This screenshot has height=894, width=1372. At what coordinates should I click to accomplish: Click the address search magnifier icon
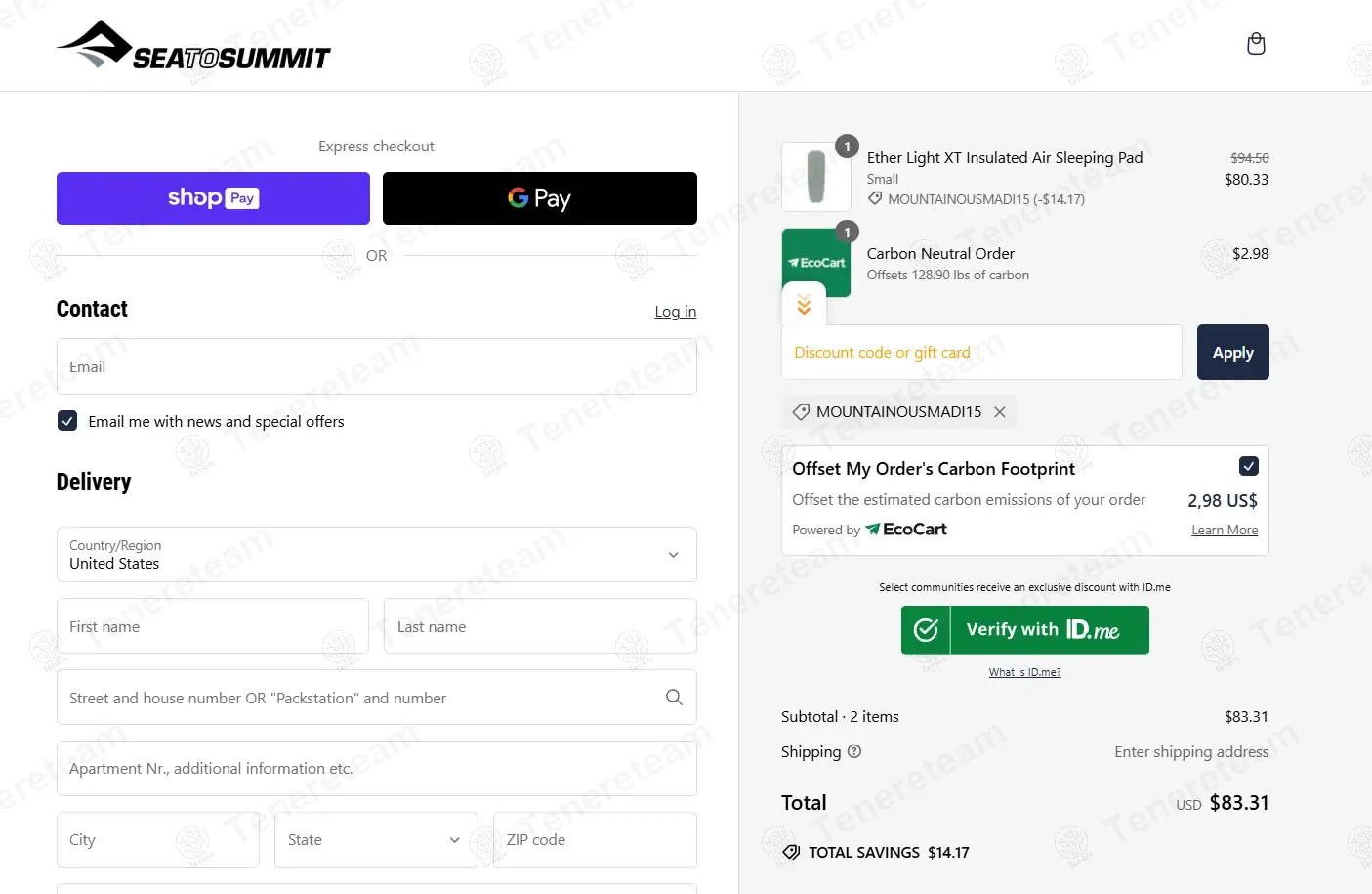point(674,698)
